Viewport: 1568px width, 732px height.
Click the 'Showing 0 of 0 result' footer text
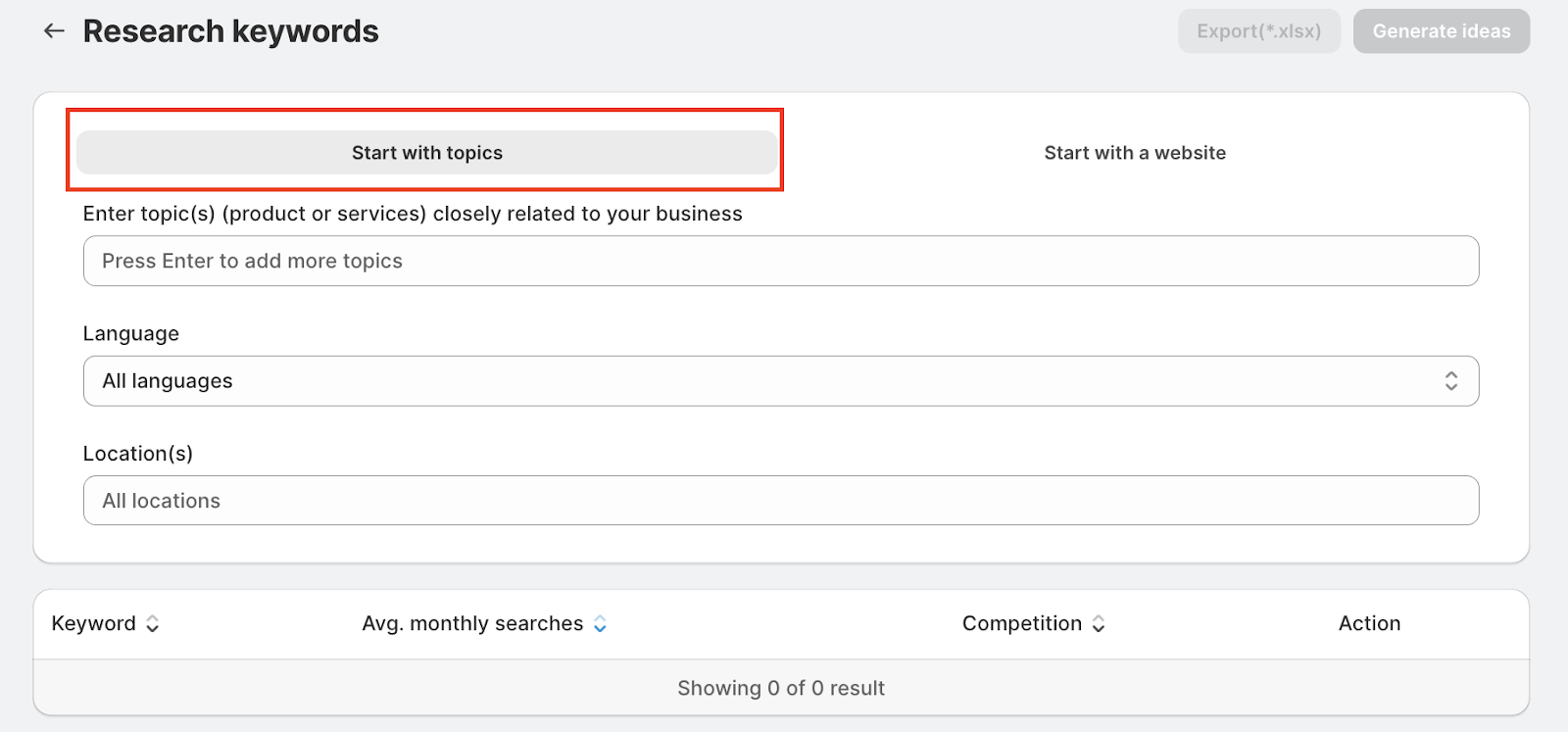[x=781, y=689]
